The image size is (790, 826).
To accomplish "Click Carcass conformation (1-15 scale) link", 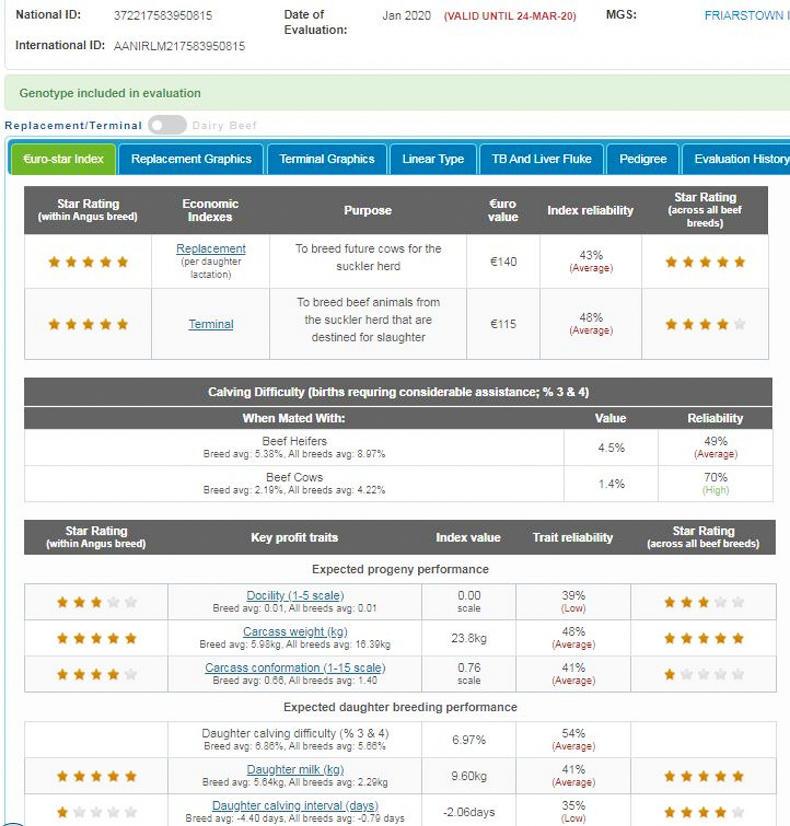I will pos(295,668).
